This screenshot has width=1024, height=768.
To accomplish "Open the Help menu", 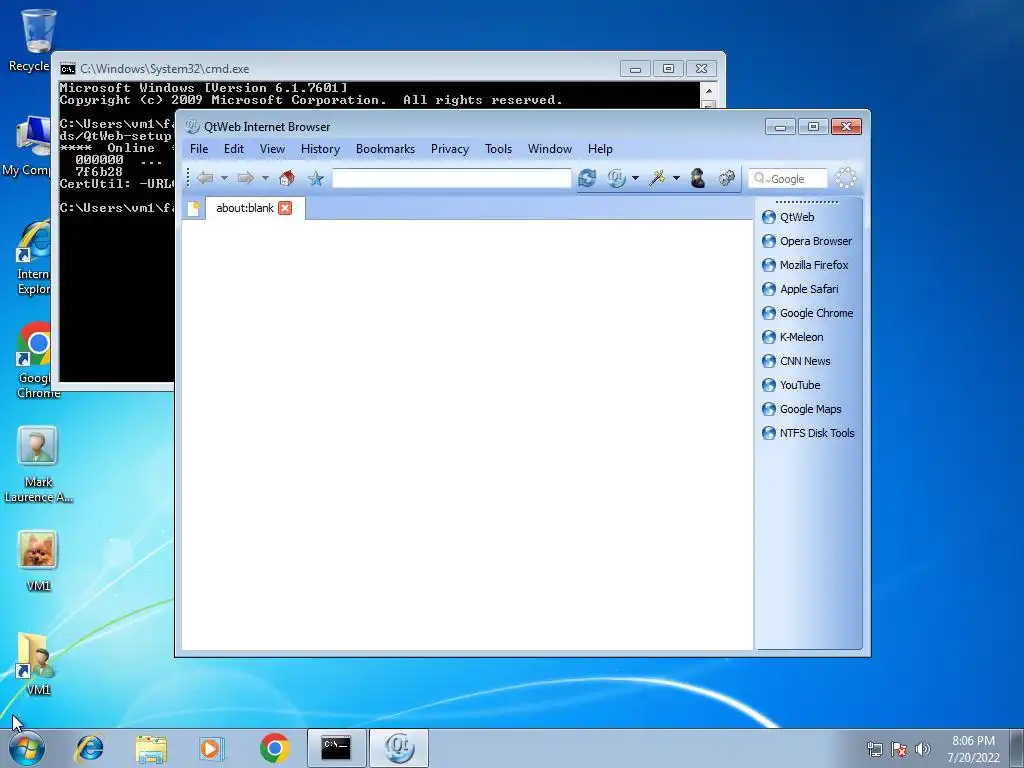I will [x=600, y=149].
